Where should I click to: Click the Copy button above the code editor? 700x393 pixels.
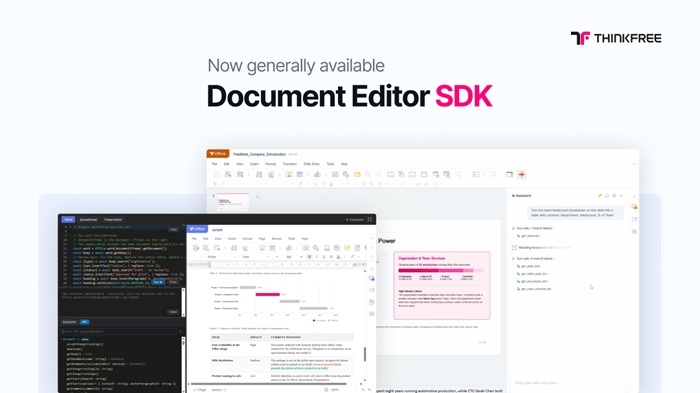click(x=173, y=229)
